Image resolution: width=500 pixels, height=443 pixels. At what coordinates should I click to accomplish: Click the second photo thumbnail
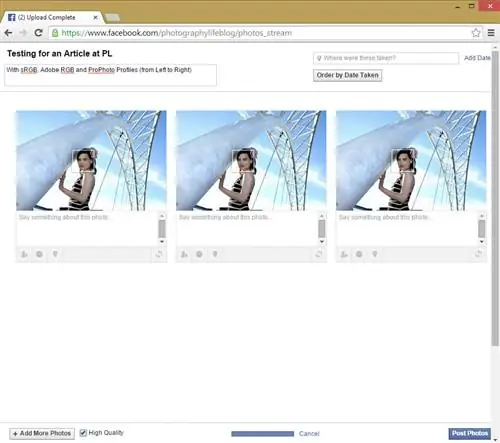coord(251,160)
